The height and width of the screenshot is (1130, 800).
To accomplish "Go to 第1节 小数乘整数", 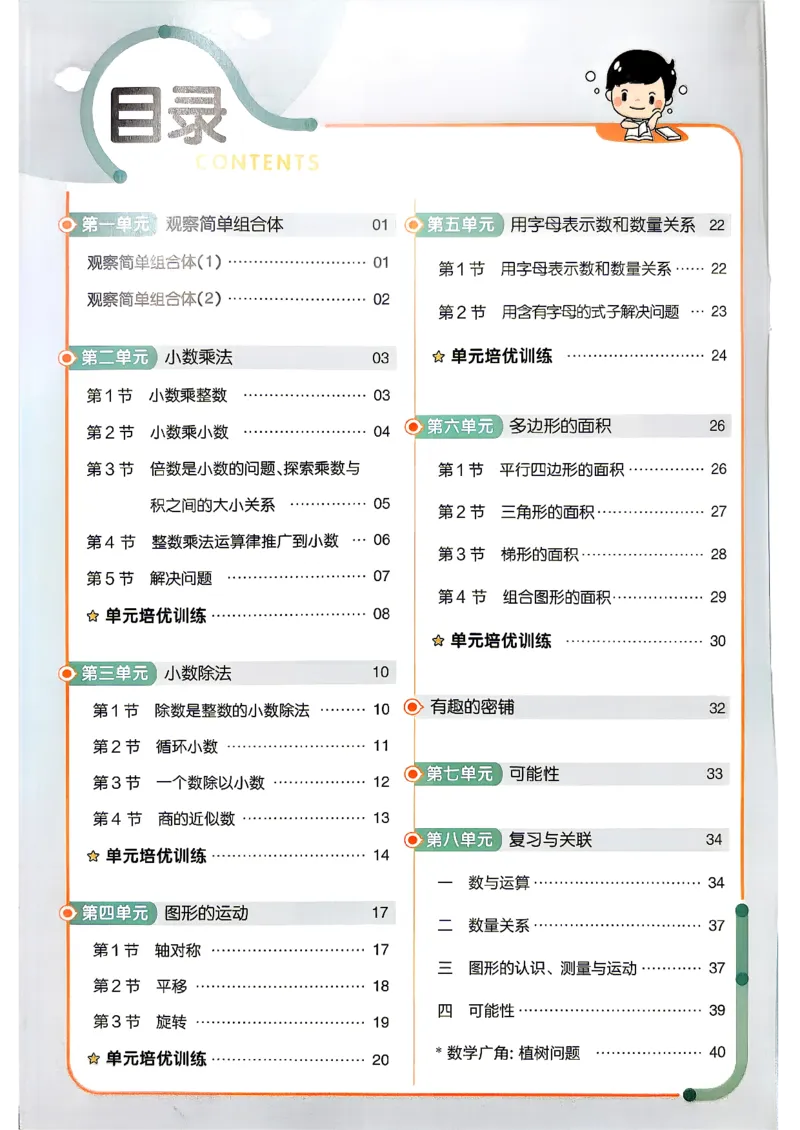I will click(x=238, y=396).
